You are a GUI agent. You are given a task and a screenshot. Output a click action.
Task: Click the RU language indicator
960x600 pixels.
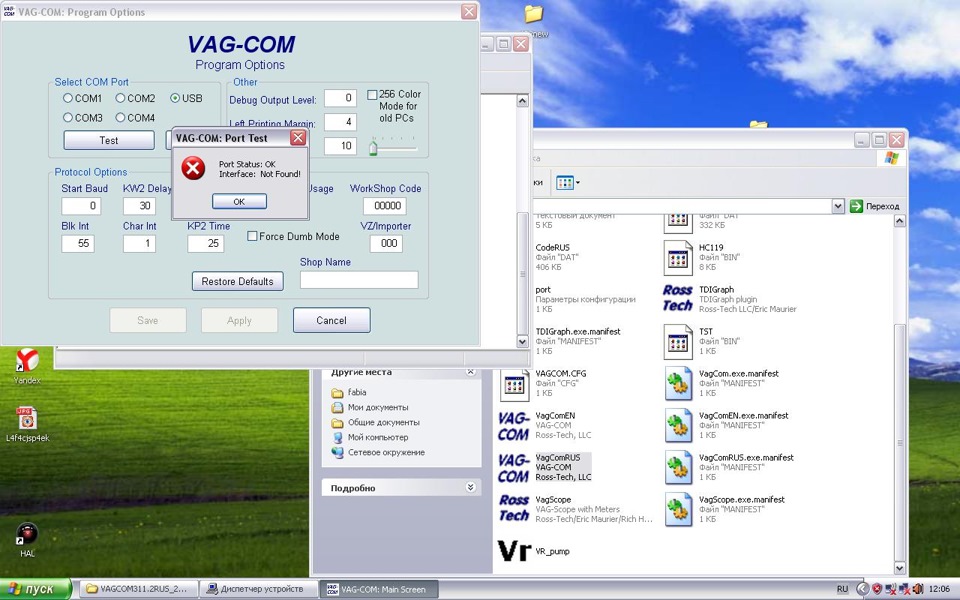coord(842,589)
